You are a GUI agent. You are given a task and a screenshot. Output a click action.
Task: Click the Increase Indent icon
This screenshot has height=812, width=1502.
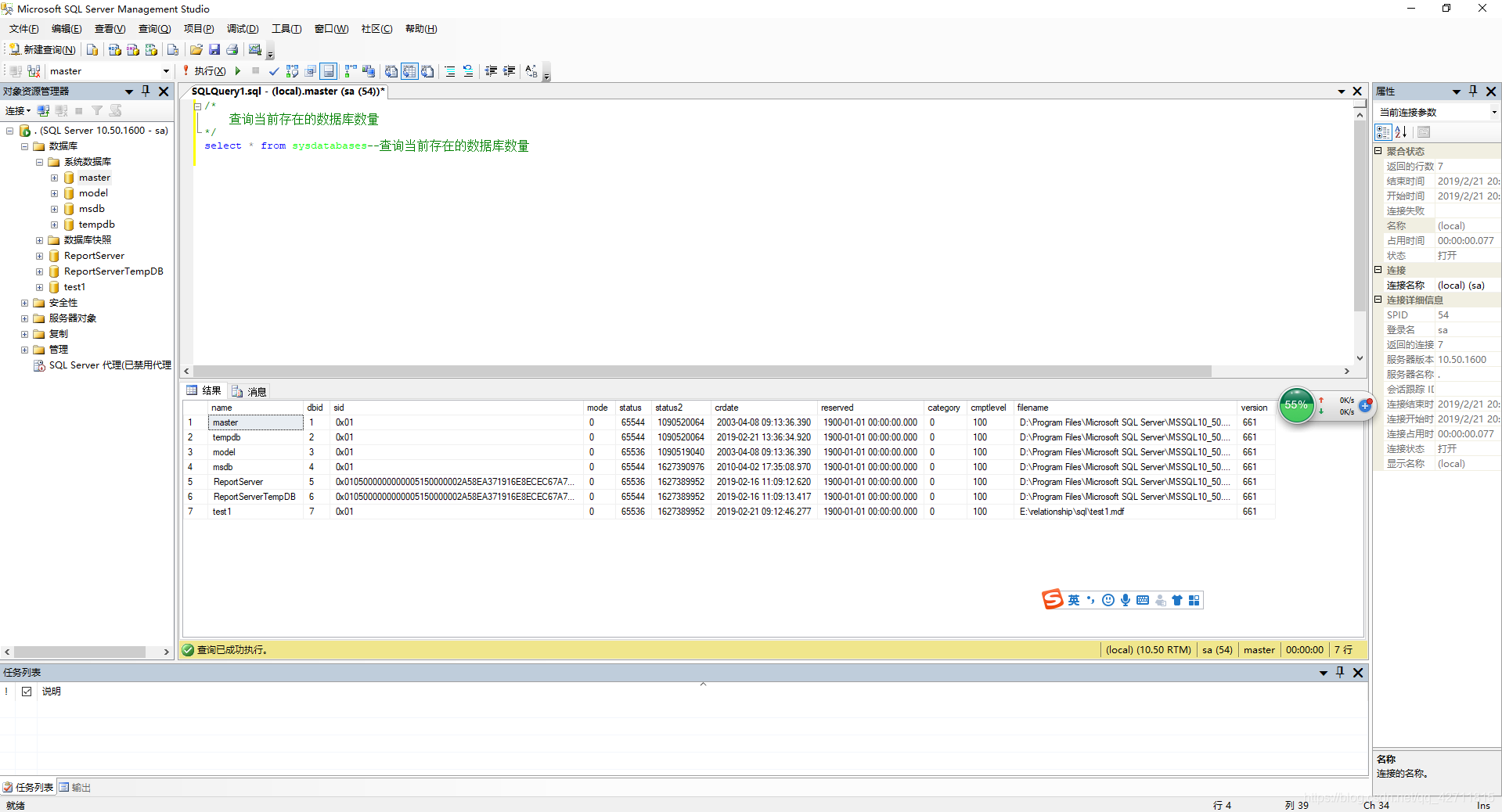point(509,71)
